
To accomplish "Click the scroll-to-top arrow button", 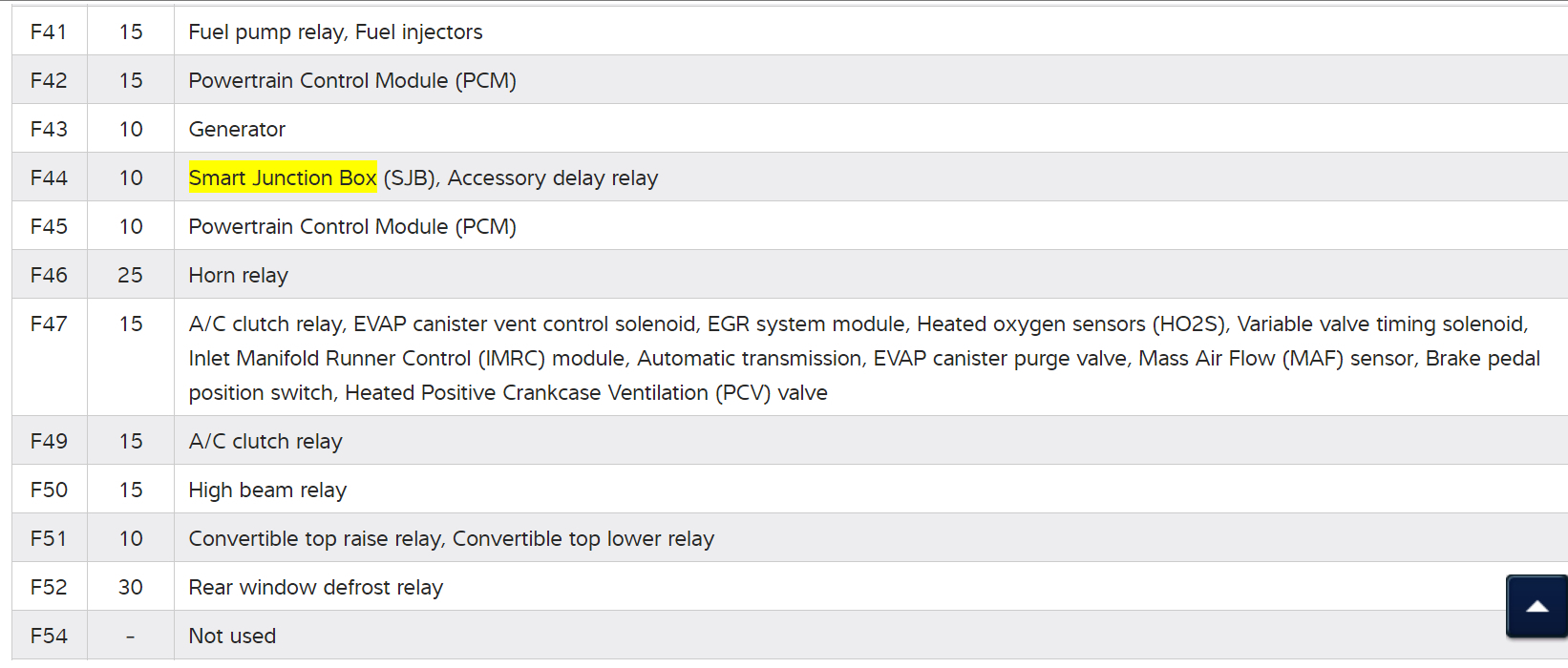I will (1536, 606).
